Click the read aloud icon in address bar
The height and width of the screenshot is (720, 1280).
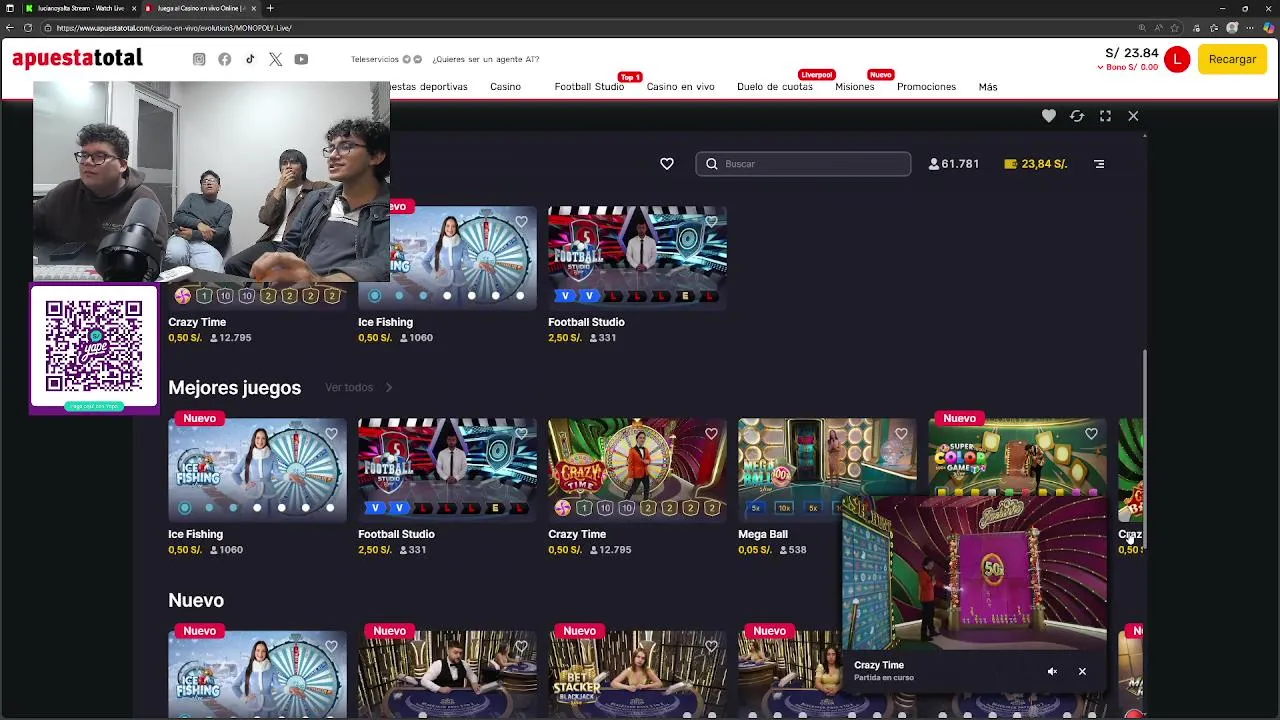pyautogui.click(x=1161, y=28)
